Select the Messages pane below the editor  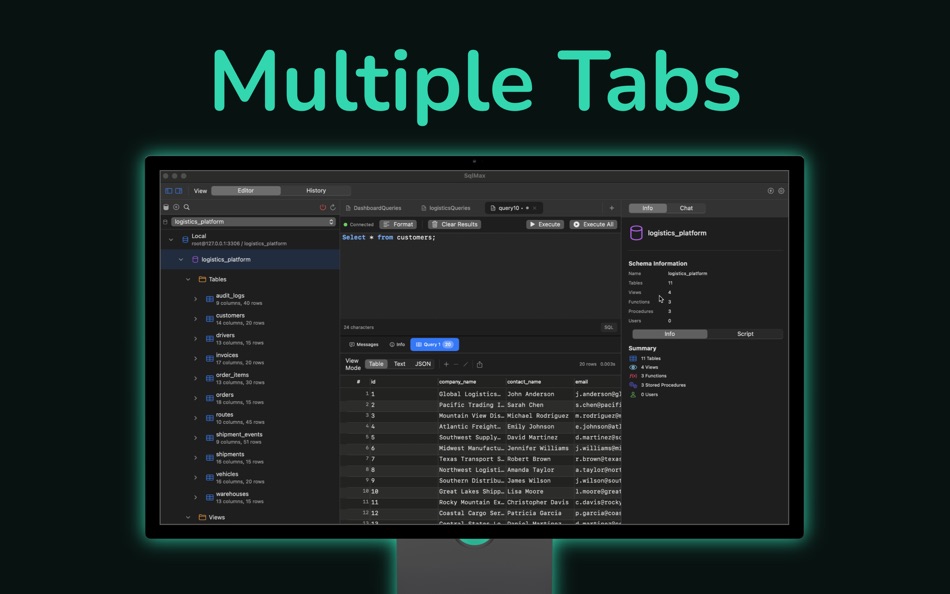[x=365, y=345]
